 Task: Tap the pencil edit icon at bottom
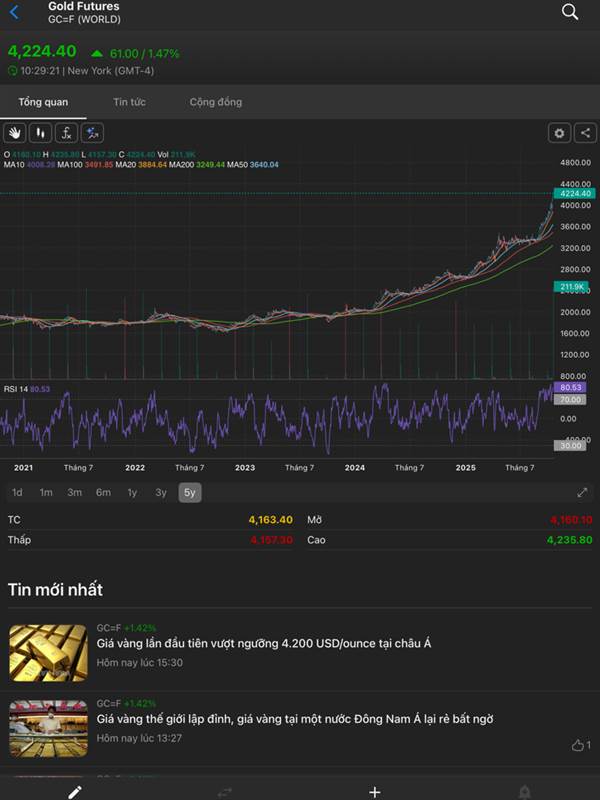(74, 791)
